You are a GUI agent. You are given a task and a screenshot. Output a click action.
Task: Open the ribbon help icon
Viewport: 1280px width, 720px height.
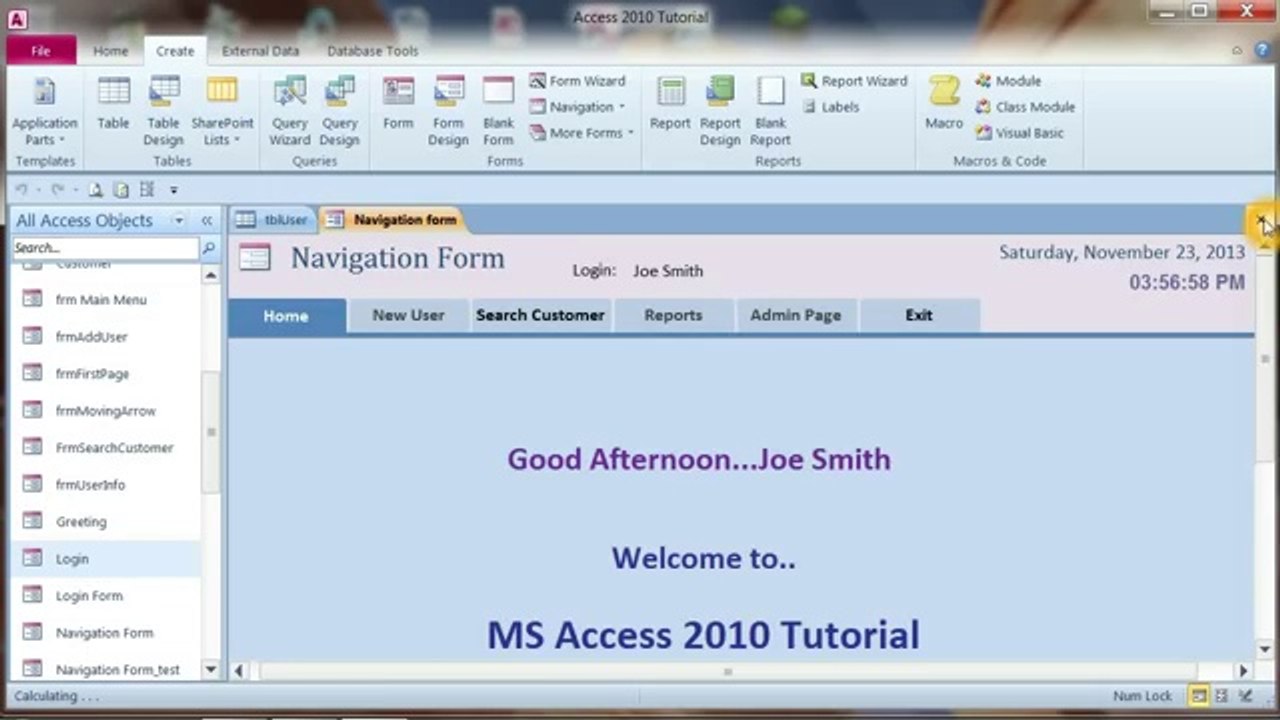click(1260, 50)
